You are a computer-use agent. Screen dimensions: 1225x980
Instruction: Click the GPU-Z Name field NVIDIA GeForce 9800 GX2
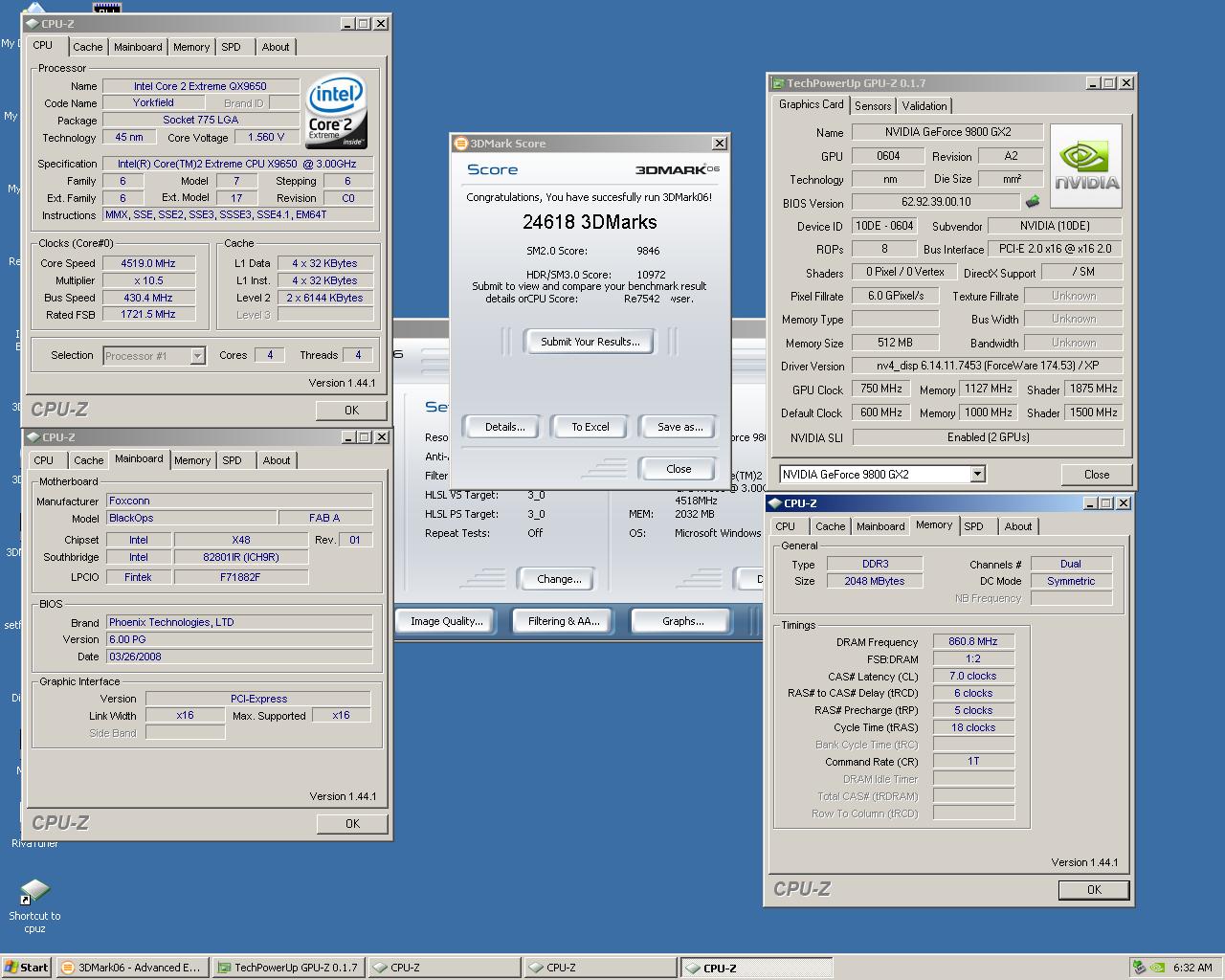[947, 132]
